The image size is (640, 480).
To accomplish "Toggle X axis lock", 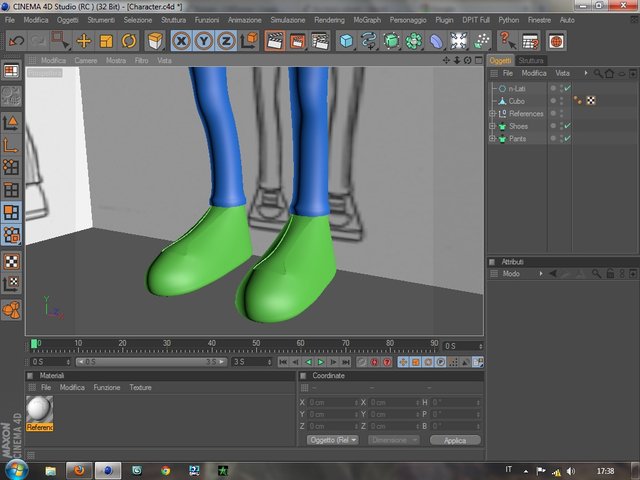I will [x=182, y=41].
